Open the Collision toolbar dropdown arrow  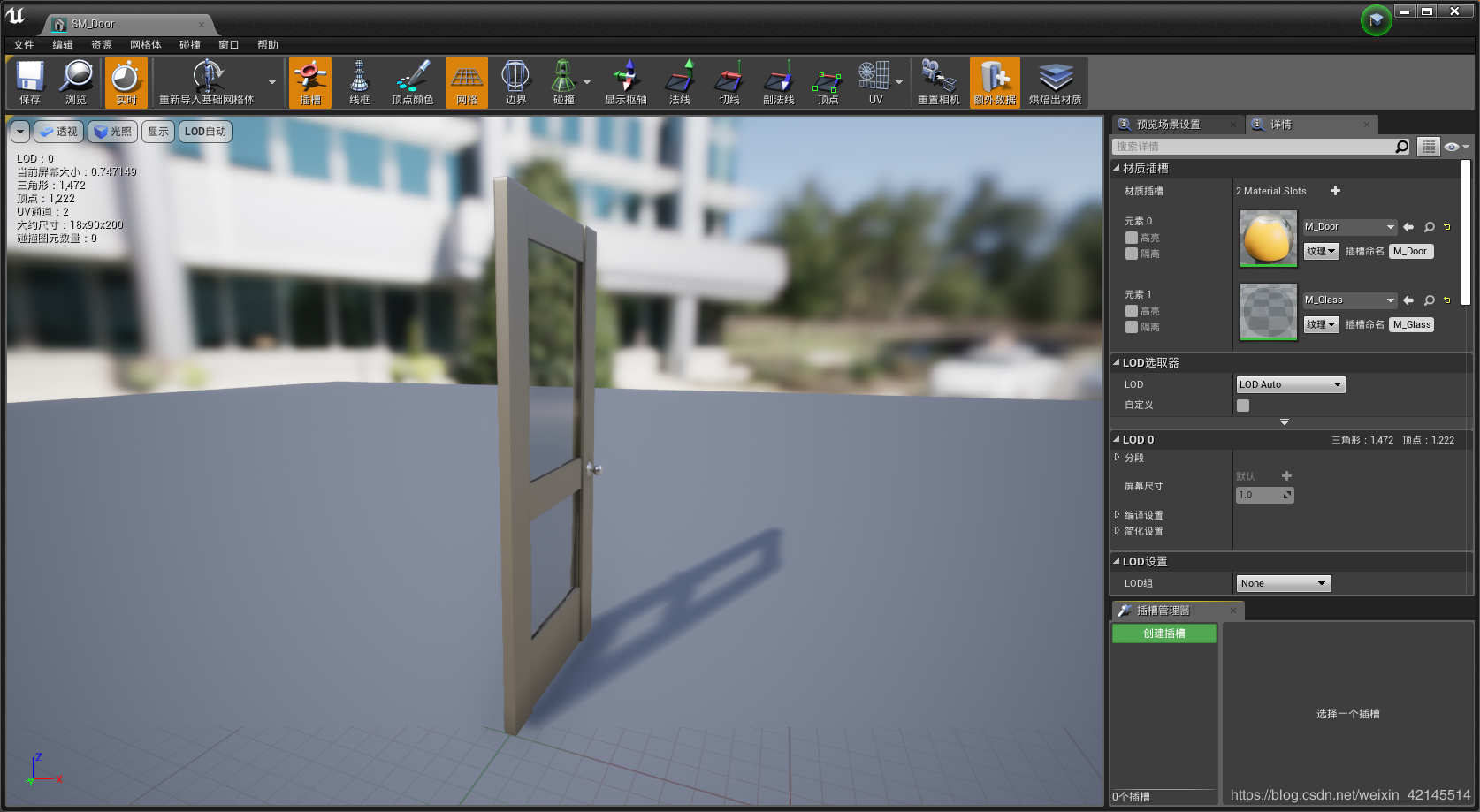[587, 83]
